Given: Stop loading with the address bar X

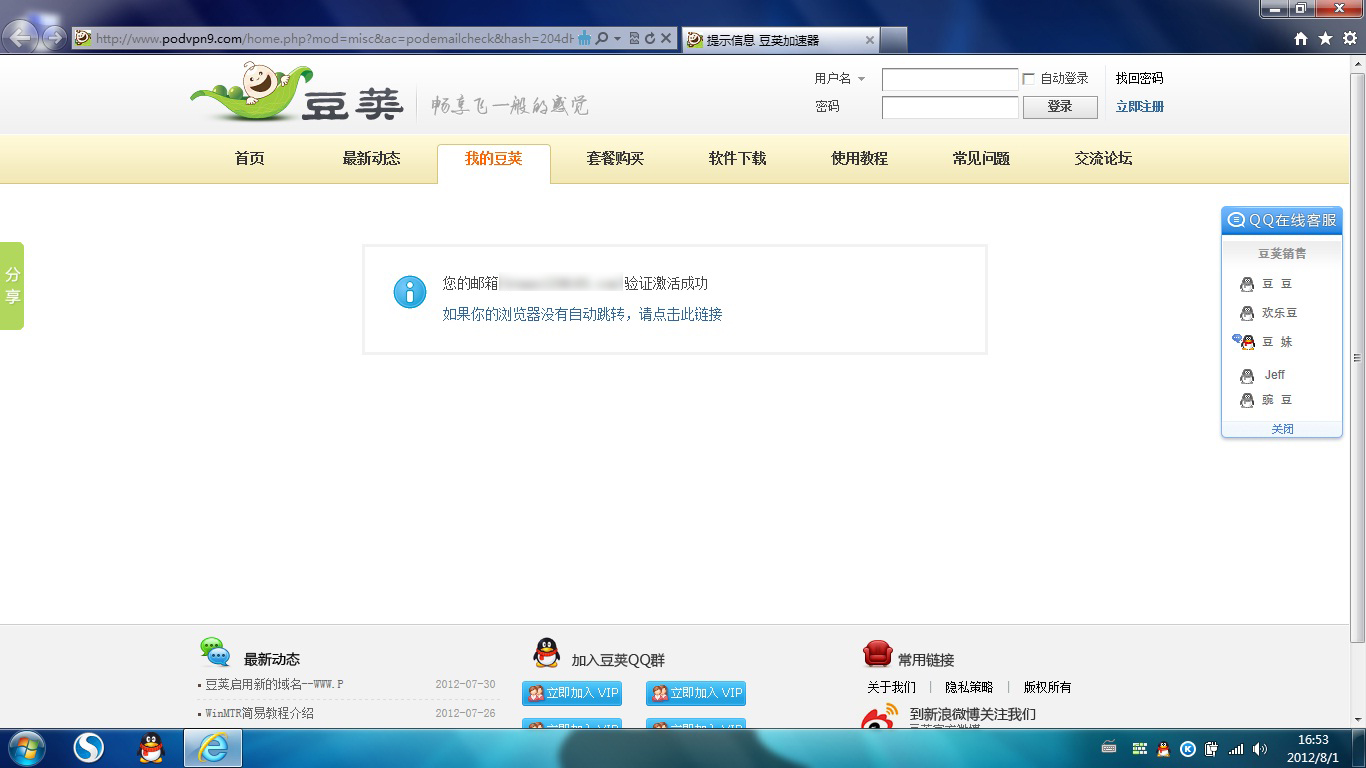Looking at the screenshot, I should click(x=666, y=39).
